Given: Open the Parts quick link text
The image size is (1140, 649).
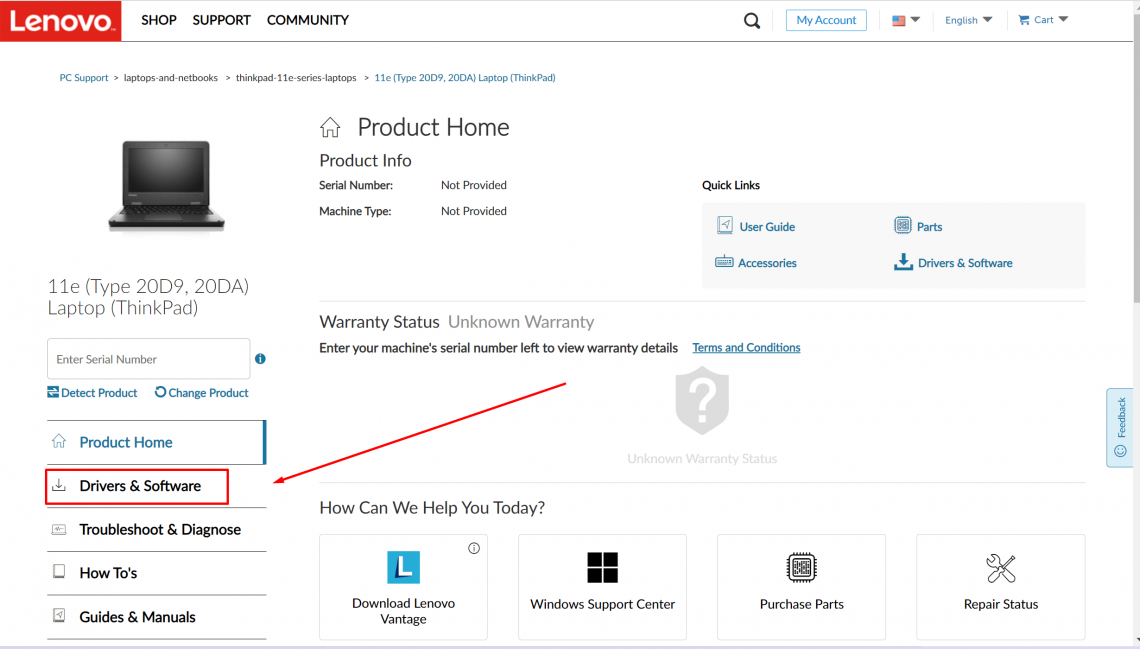Looking at the screenshot, I should click(929, 227).
